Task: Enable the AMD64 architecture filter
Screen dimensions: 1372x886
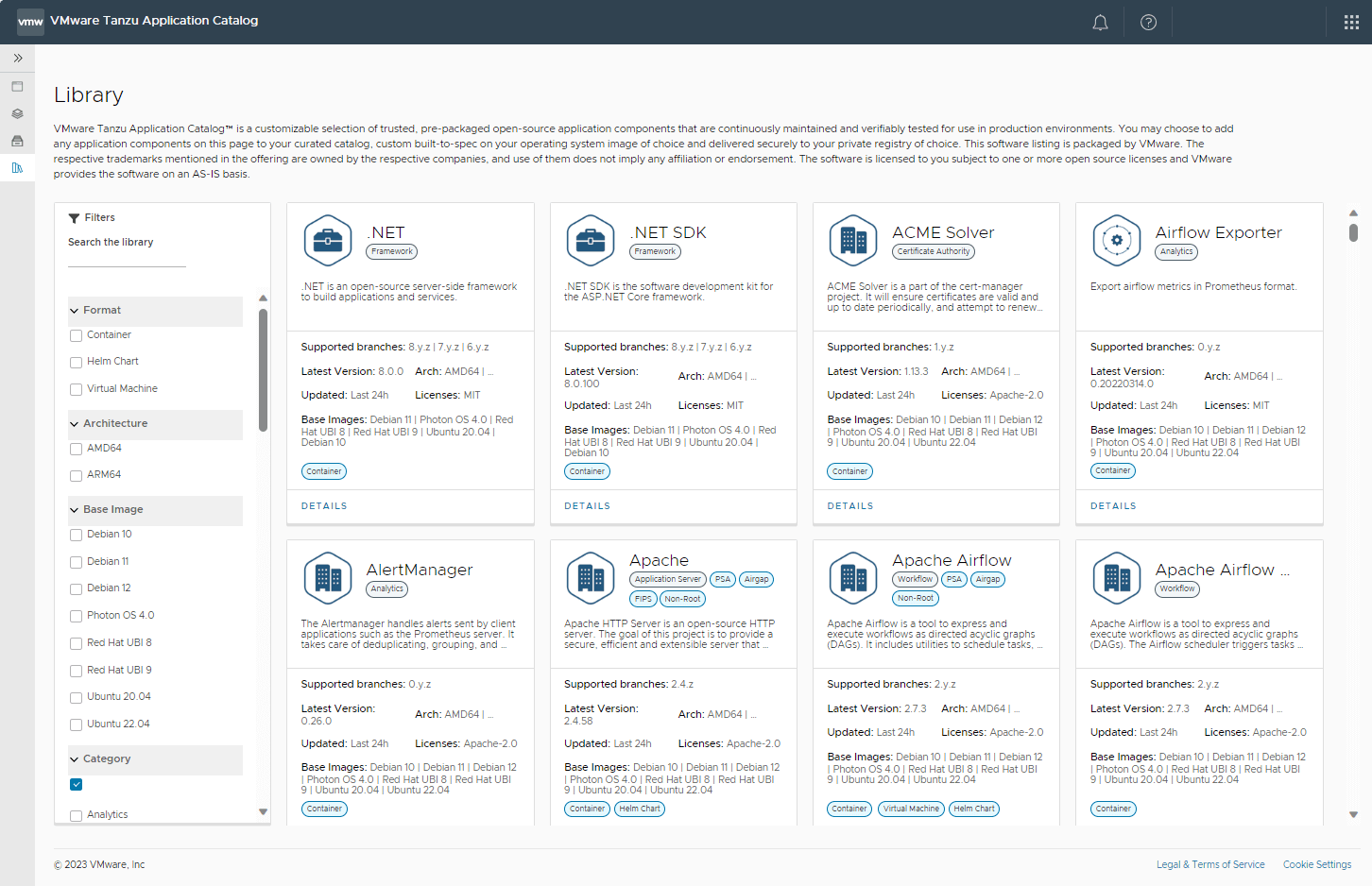Action: [x=76, y=449]
